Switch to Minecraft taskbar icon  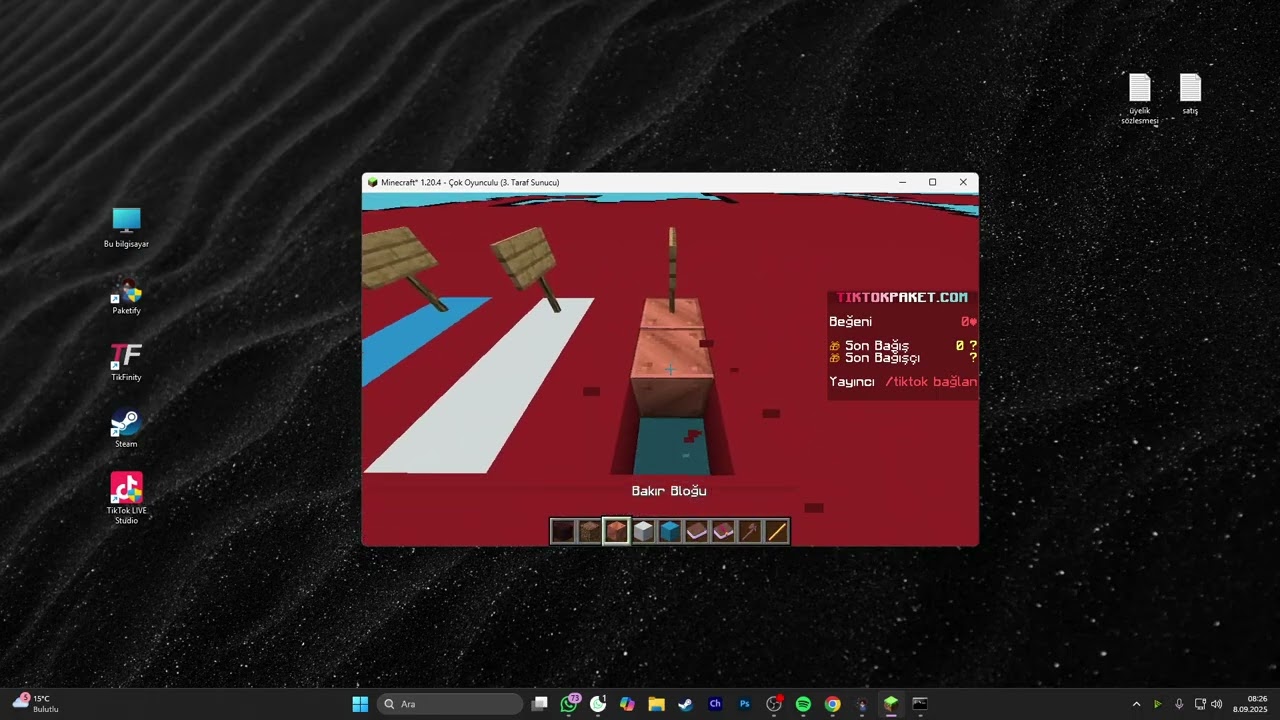891,704
